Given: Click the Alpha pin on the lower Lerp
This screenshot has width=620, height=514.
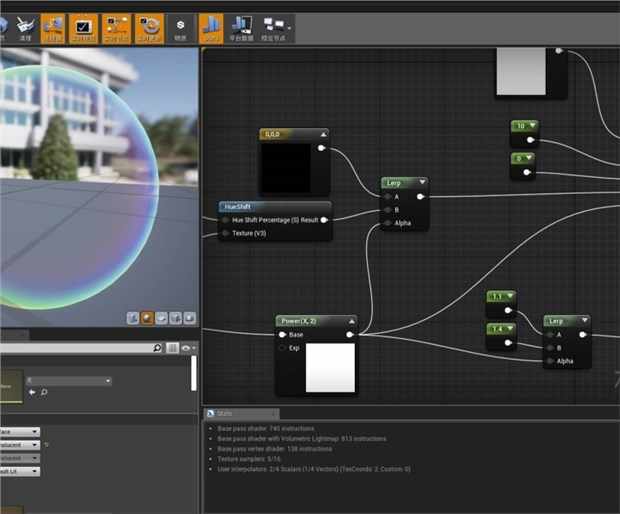Looking at the screenshot, I should [550, 361].
